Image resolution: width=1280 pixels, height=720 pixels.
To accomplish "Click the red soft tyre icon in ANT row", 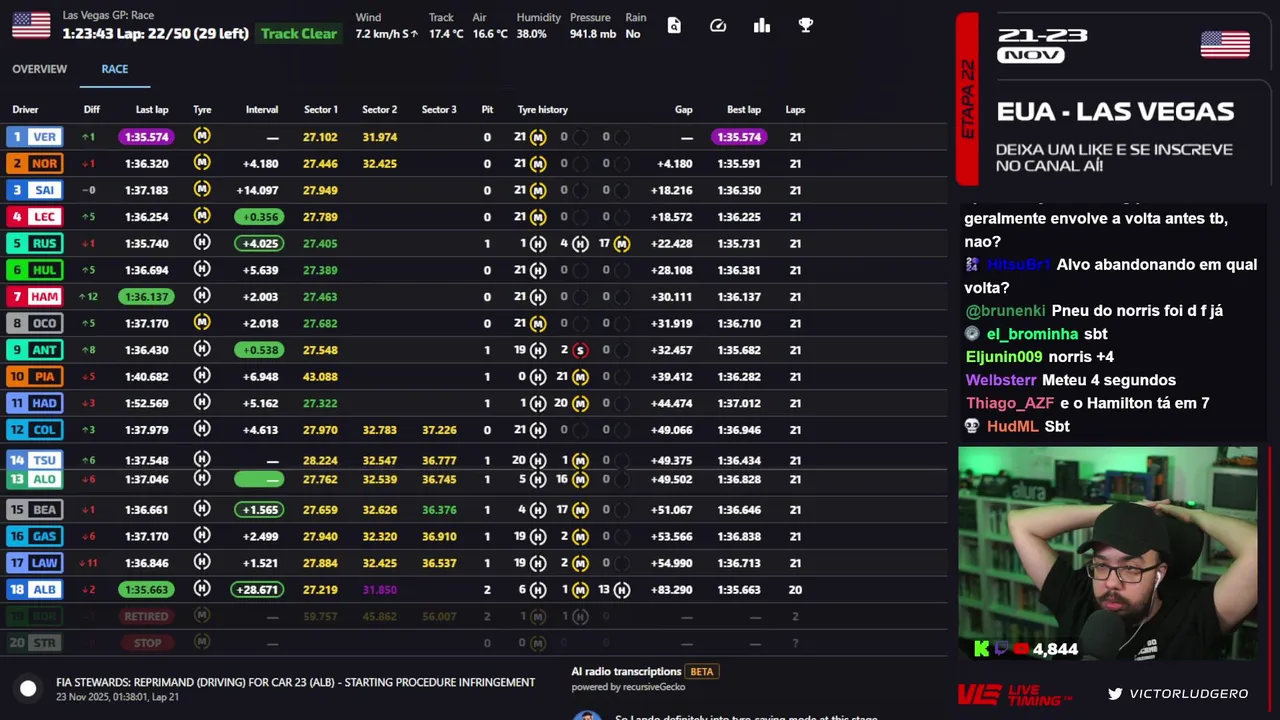I will click(580, 350).
